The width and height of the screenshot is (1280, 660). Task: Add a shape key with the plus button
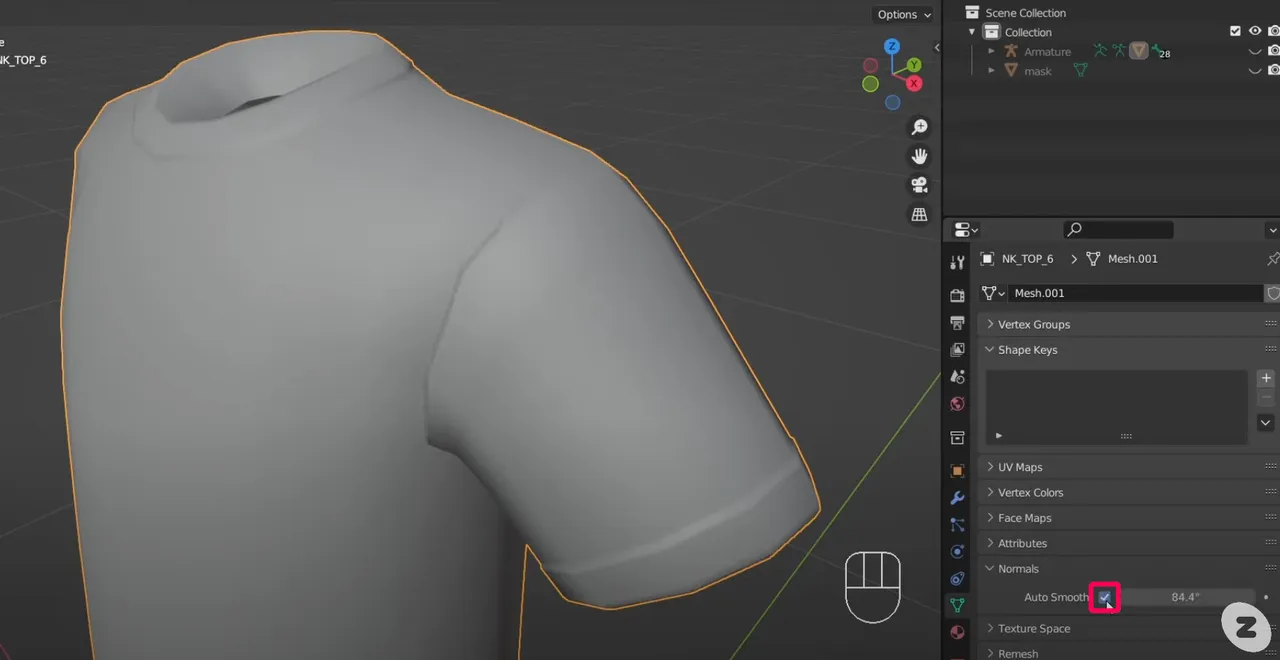pos(1265,378)
